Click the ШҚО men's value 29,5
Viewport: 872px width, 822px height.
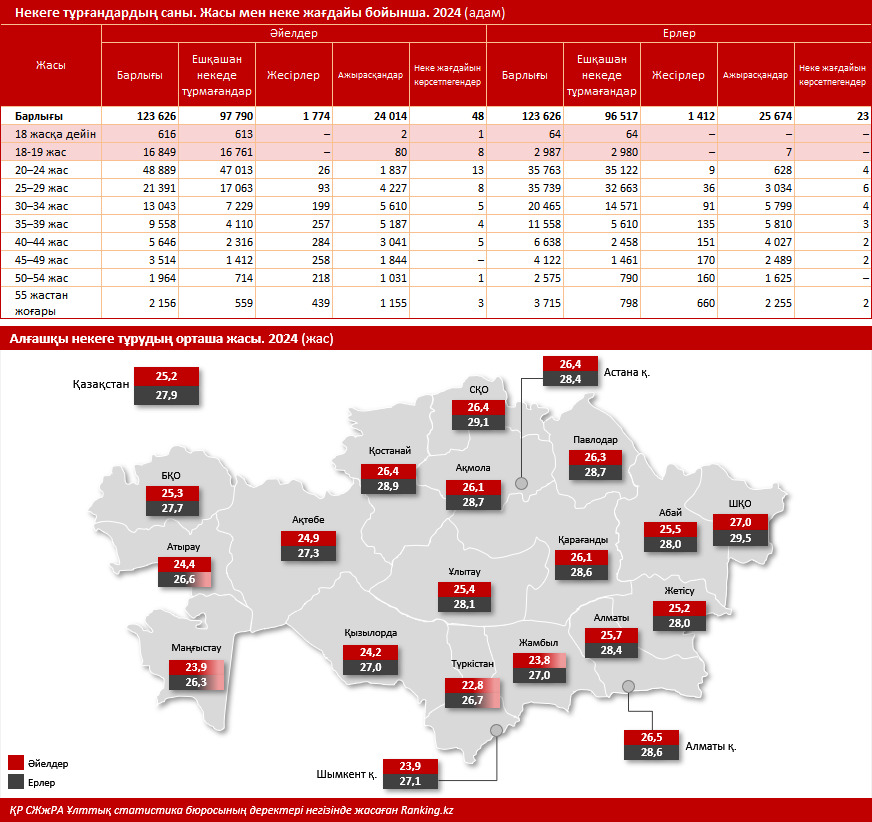(740, 538)
